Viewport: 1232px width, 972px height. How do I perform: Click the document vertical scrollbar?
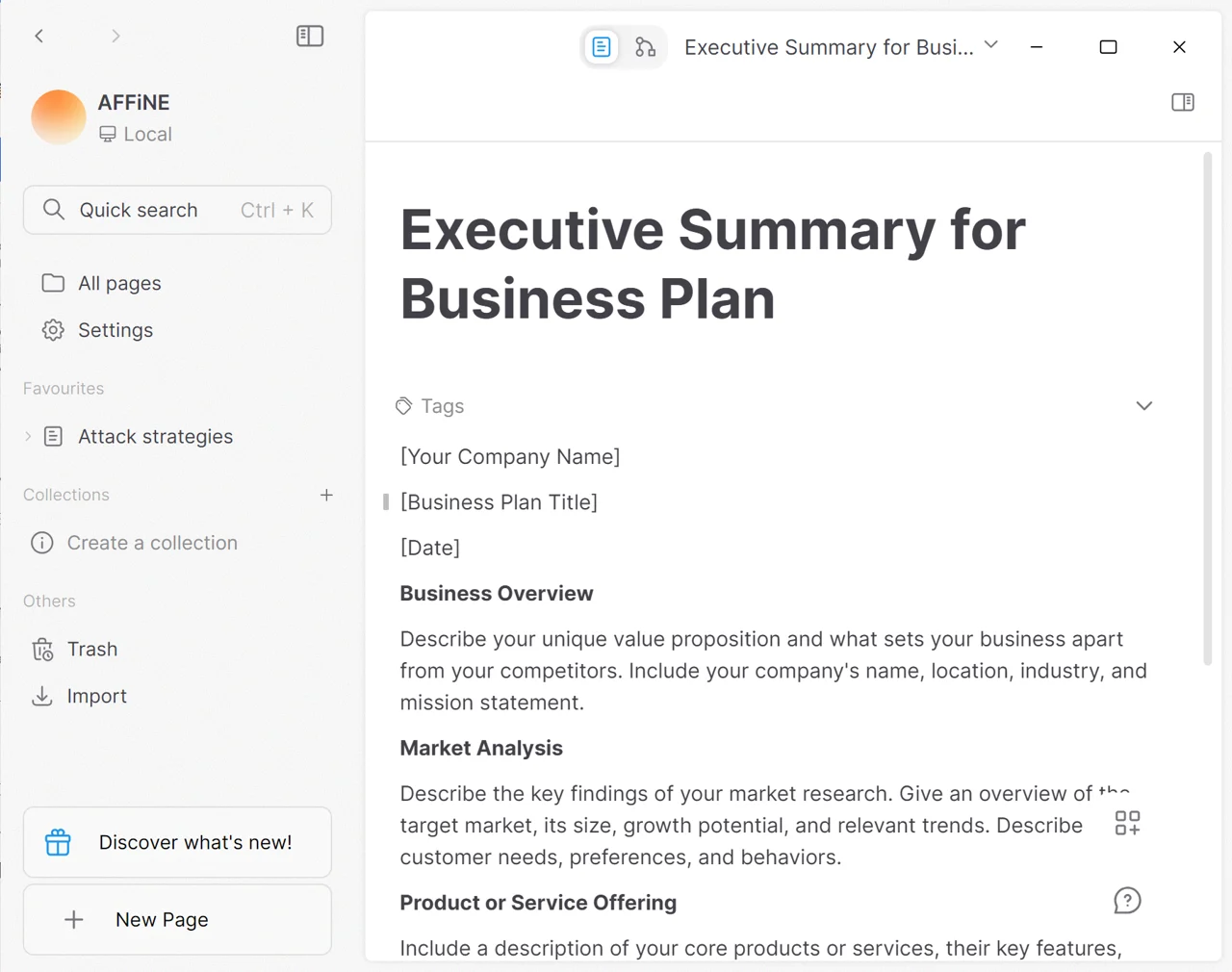click(x=1207, y=409)
